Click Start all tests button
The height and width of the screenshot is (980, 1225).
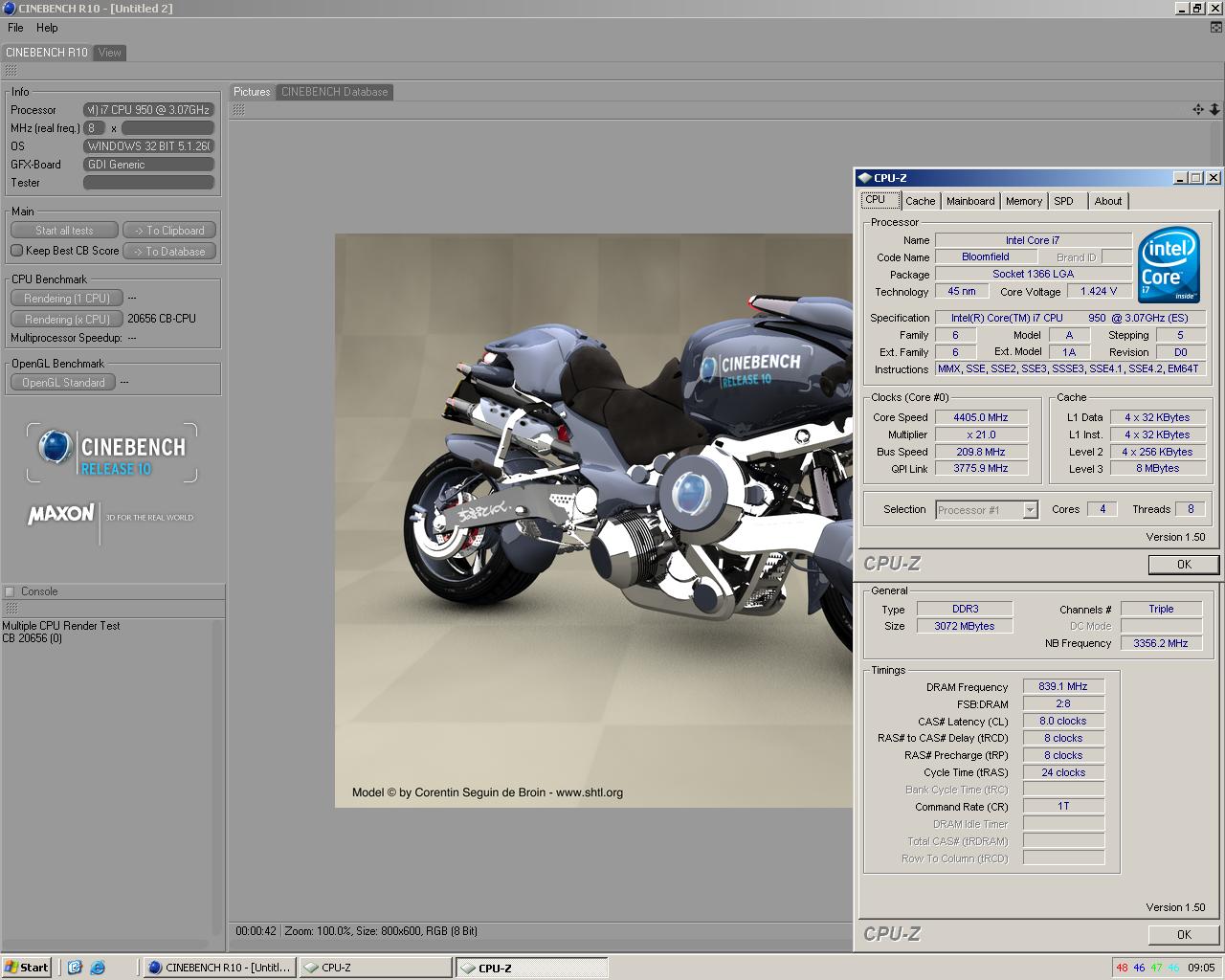click(64, 231)
